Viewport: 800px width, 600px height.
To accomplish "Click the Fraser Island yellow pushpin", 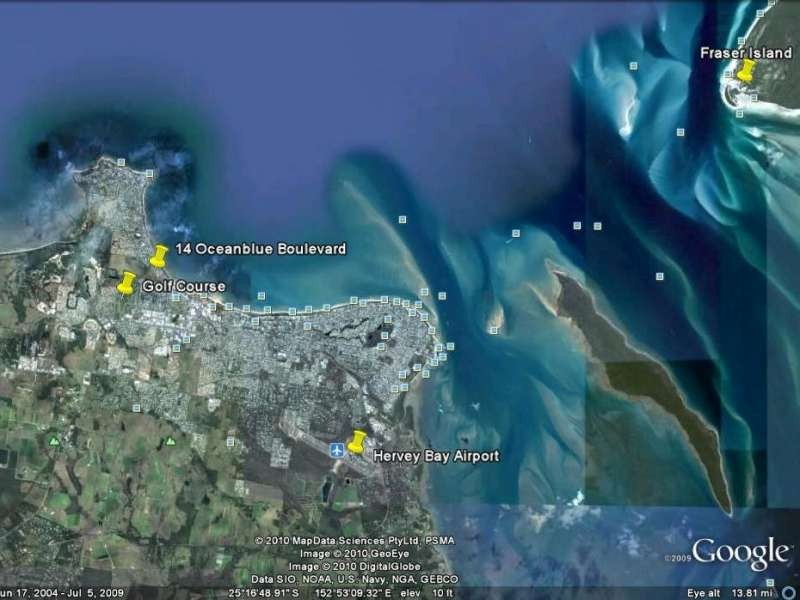I will (749, 70).
